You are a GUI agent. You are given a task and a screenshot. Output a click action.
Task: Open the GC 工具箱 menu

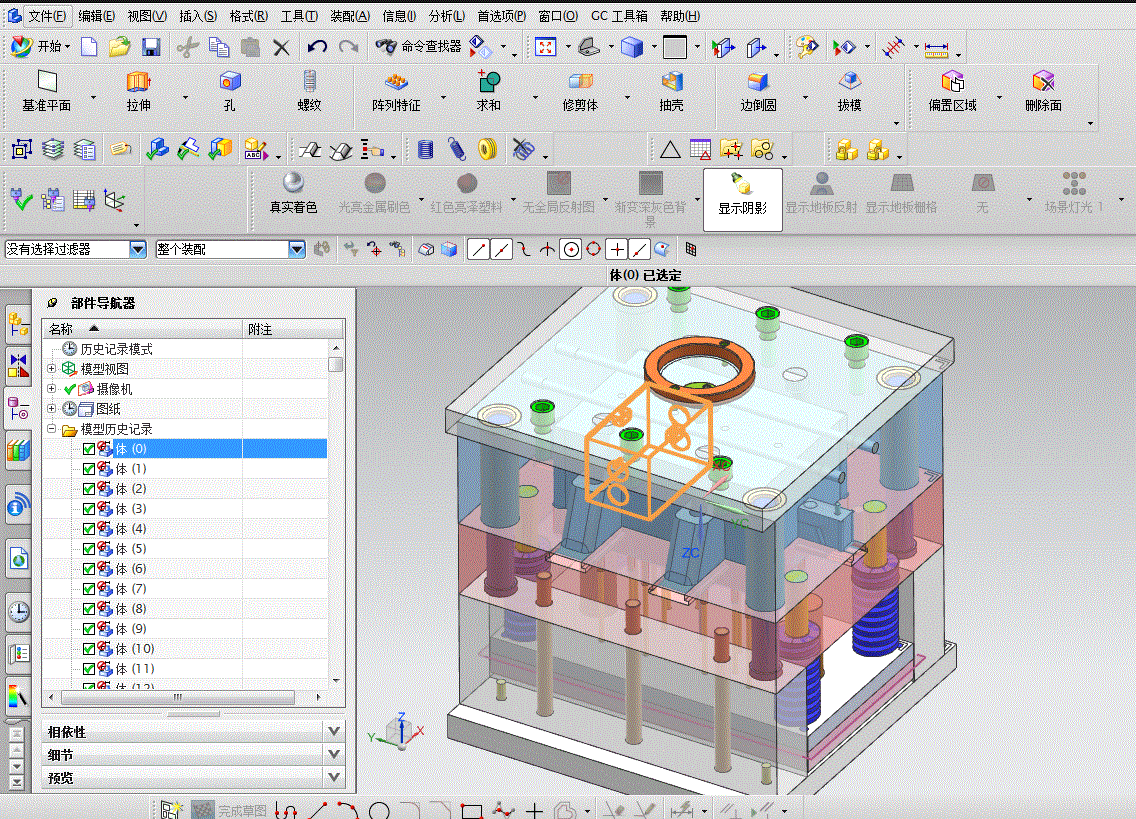(619, 16)
